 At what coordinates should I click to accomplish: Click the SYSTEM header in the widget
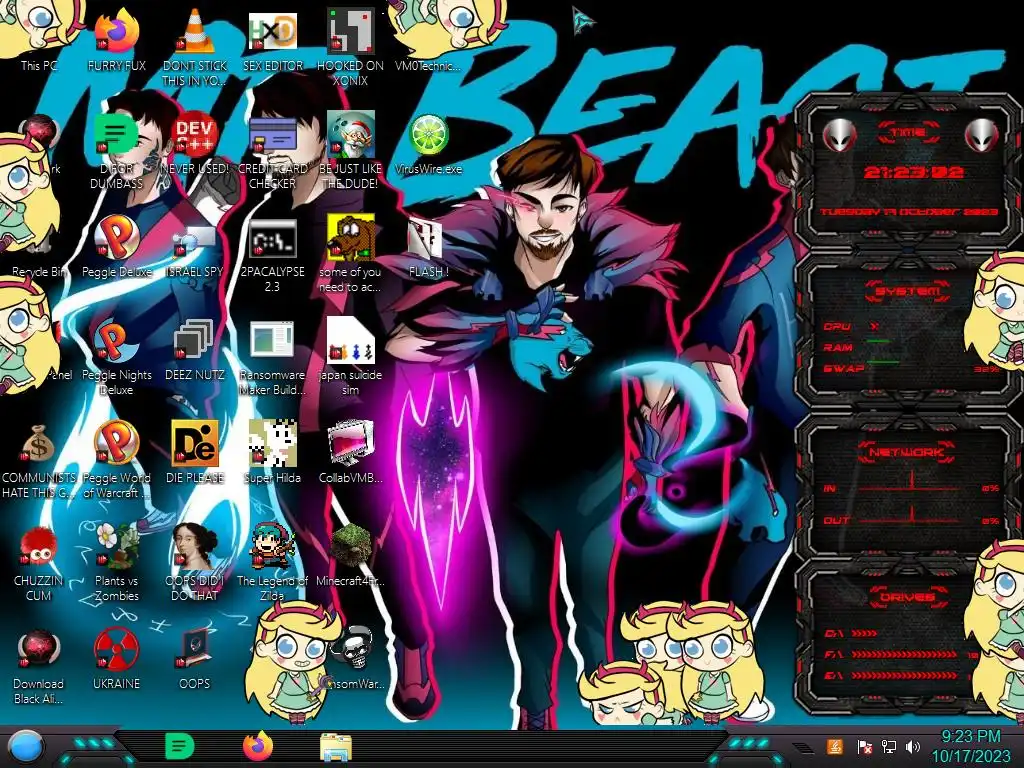907,291
